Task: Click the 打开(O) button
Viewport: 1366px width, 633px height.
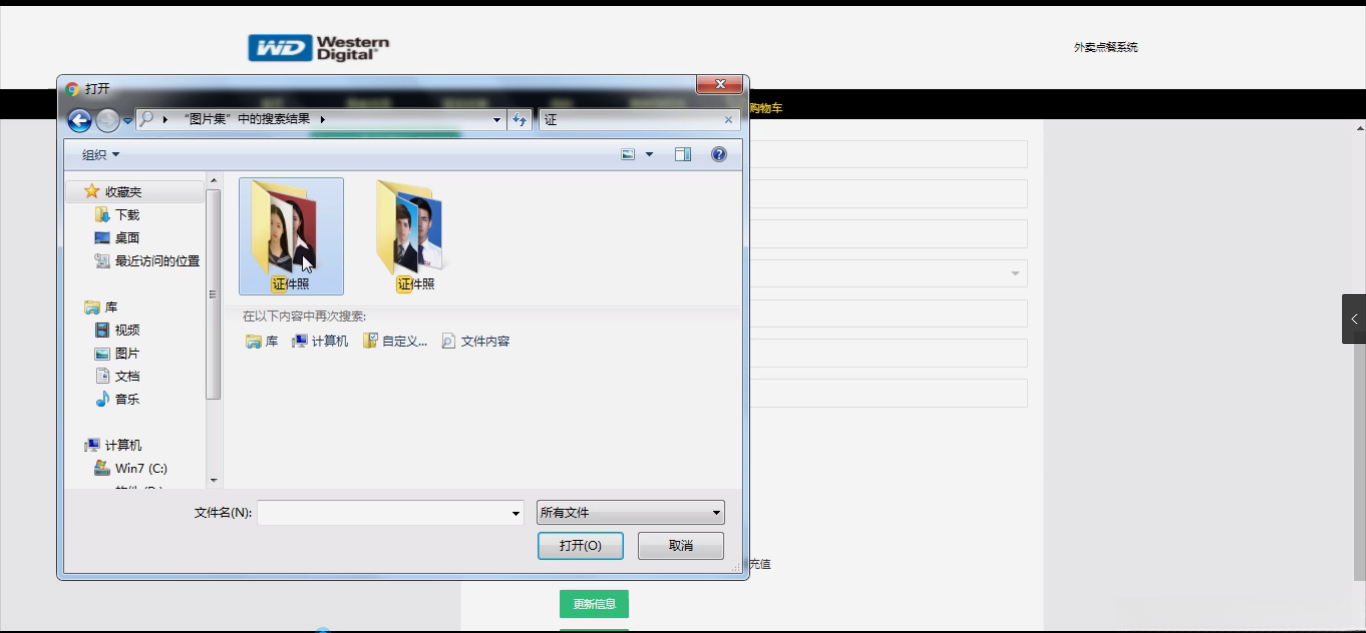Action: [580, 546]
